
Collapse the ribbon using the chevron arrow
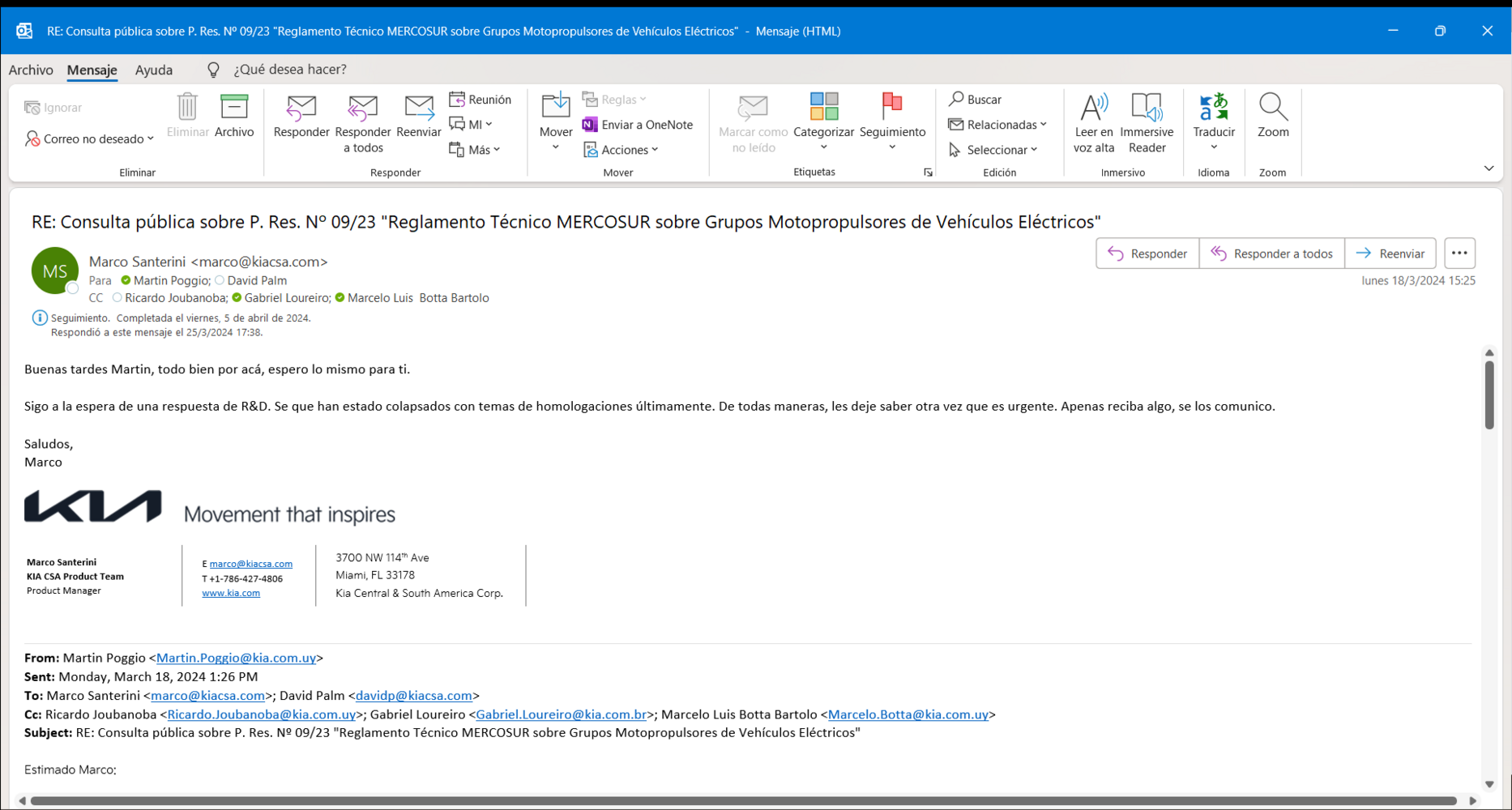(1489, 168)
